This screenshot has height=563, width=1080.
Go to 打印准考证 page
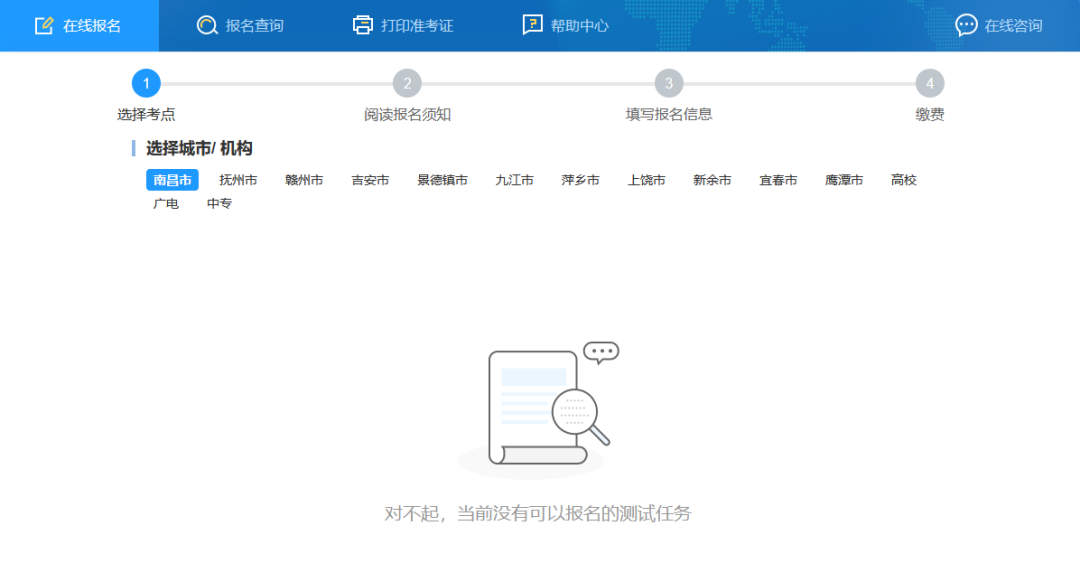pyautogui.click(x=403, y=25)
